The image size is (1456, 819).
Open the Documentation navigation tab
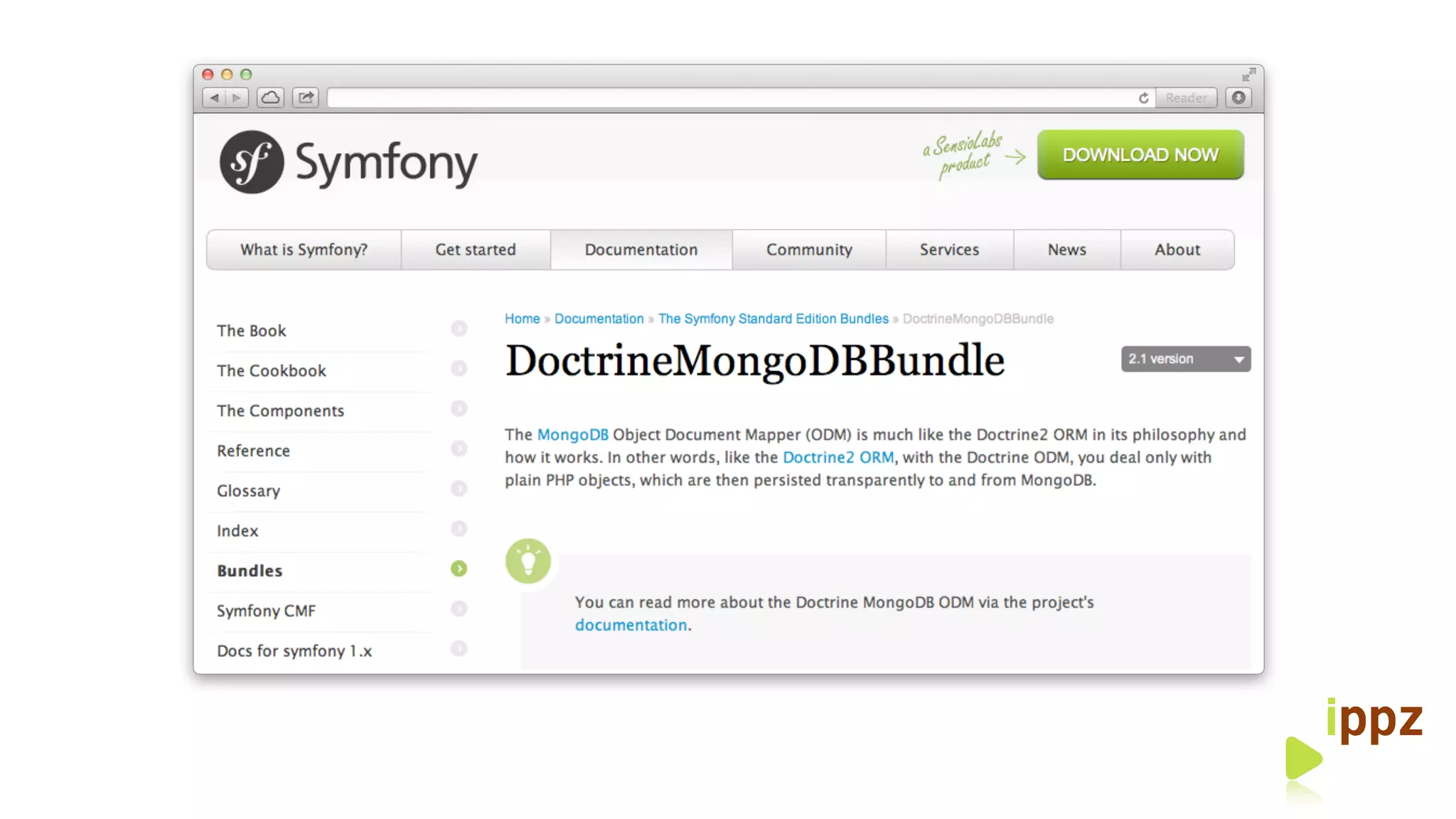[x=641, y=250]
